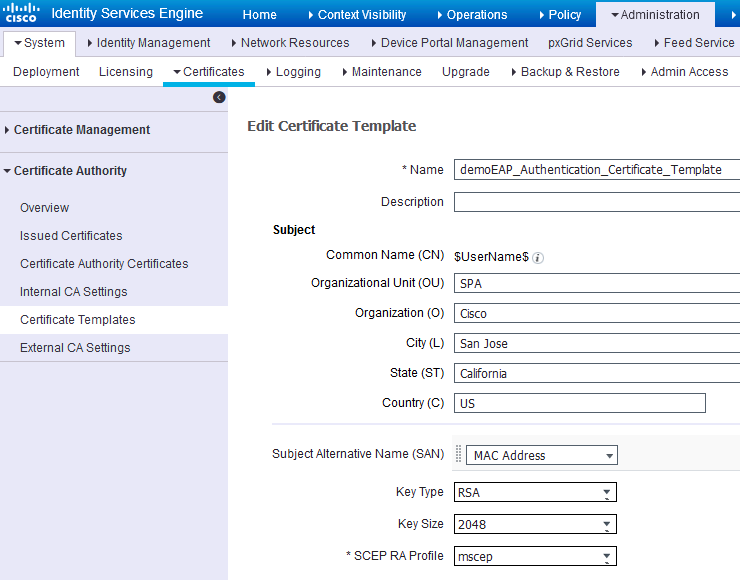
Task: Go to the Upgrade tab
Action: [x=466, y=72]
